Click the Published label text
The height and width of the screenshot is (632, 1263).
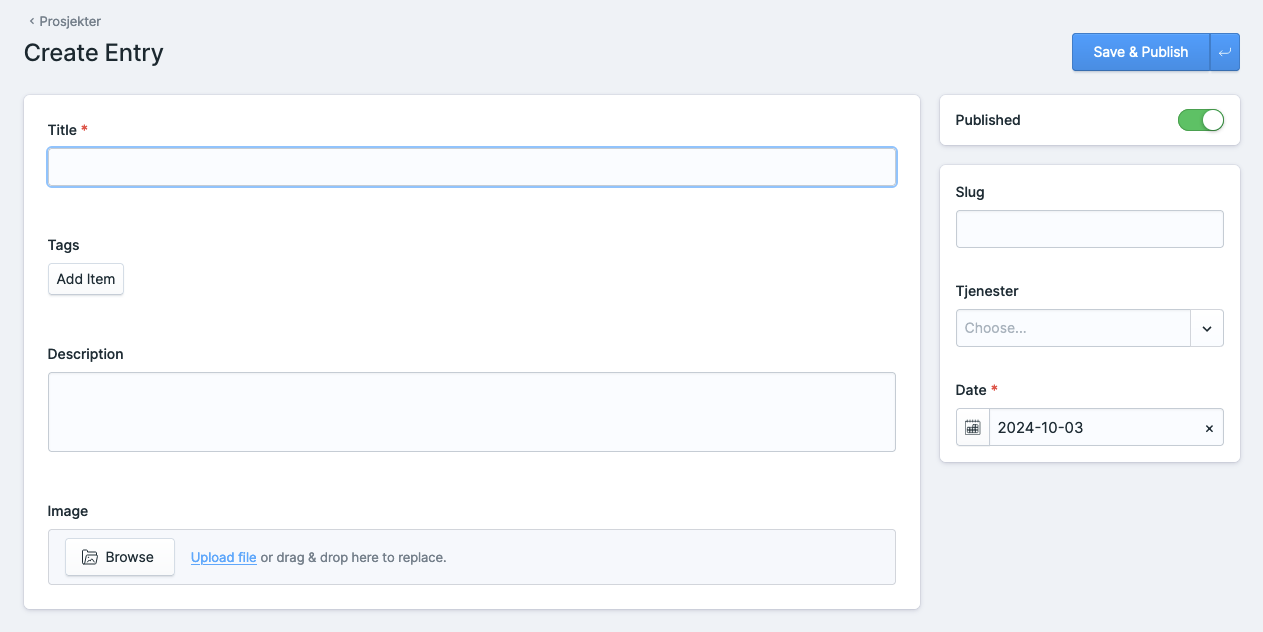(987, 120)
